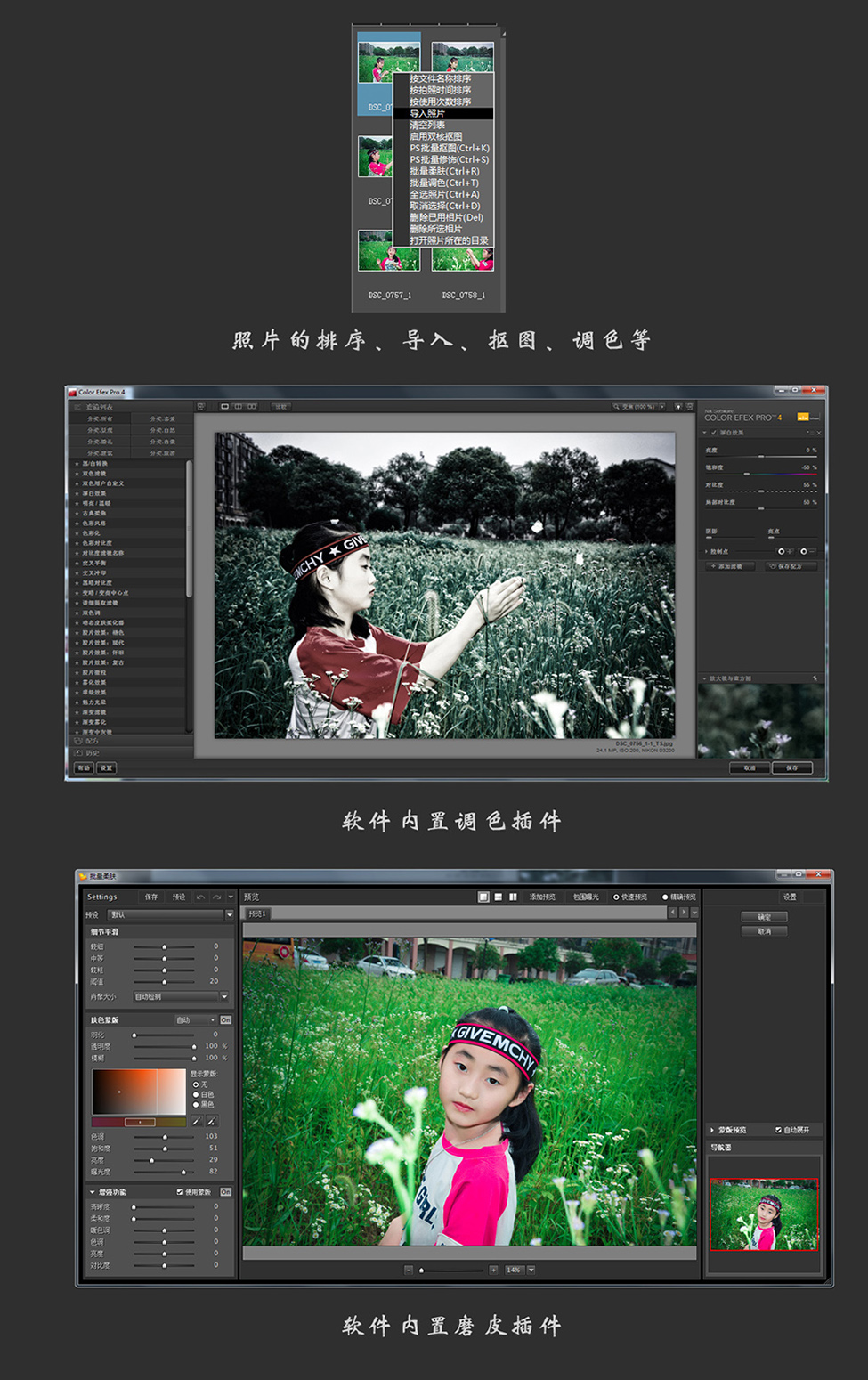Adjust the 对比度 slider in Color Efex right panel
Viewport: 868px width, 1380px height.
(x=762, y=491)
